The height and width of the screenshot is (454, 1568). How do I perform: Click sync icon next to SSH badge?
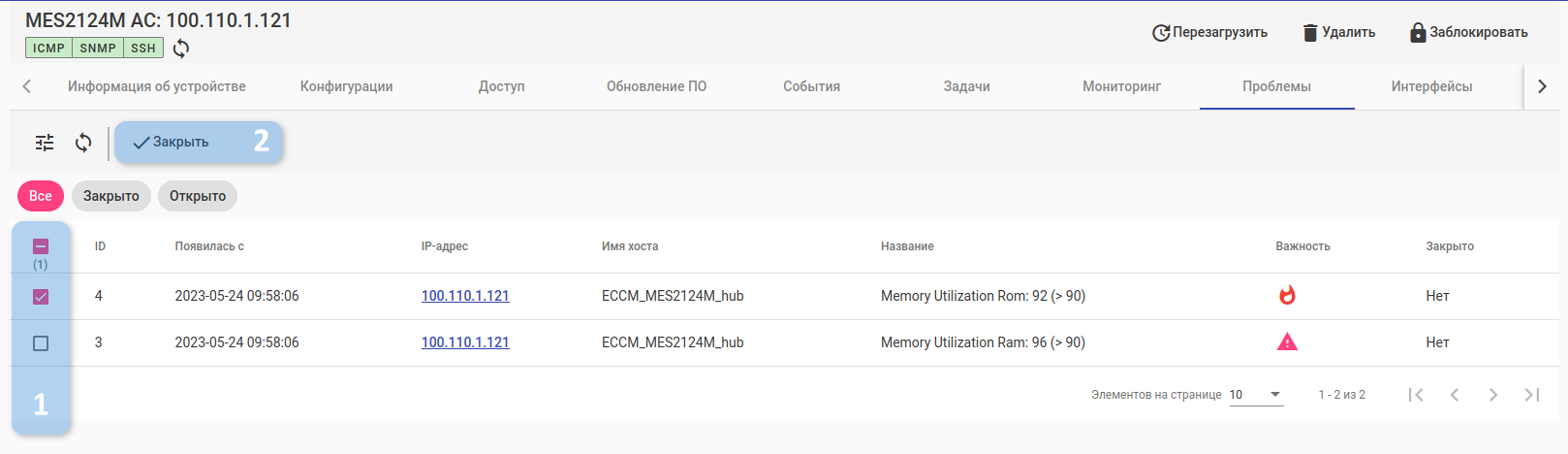(x=181, y=49)
